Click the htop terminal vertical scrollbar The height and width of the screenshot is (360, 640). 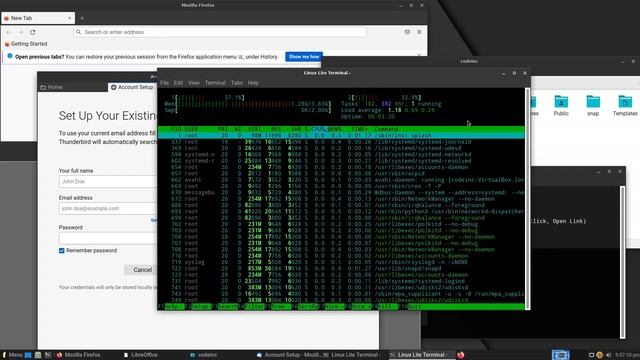click(x=527, y=198)
